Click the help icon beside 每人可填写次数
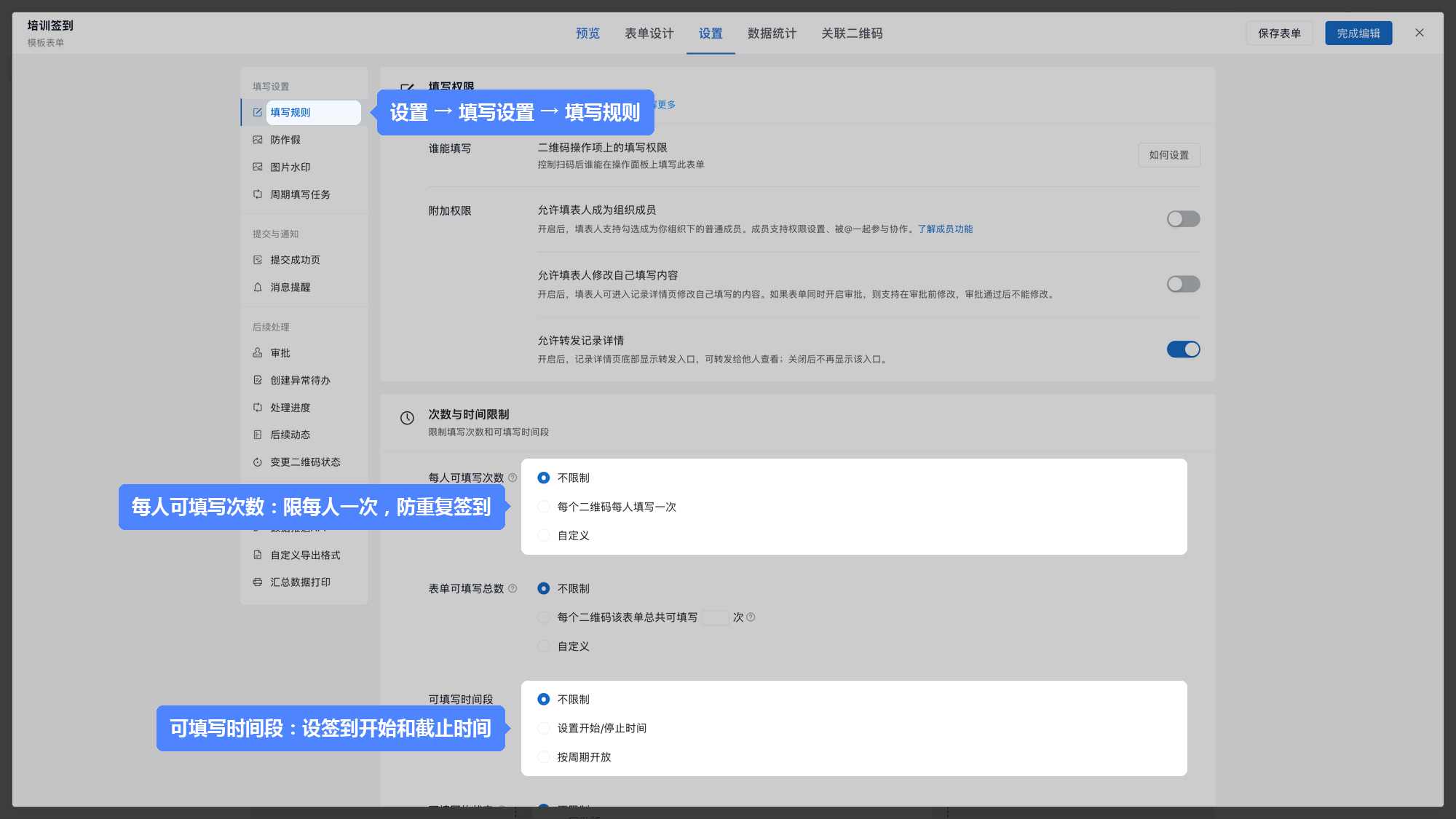Screen dimensions: 1456x819 pos(513,478)
